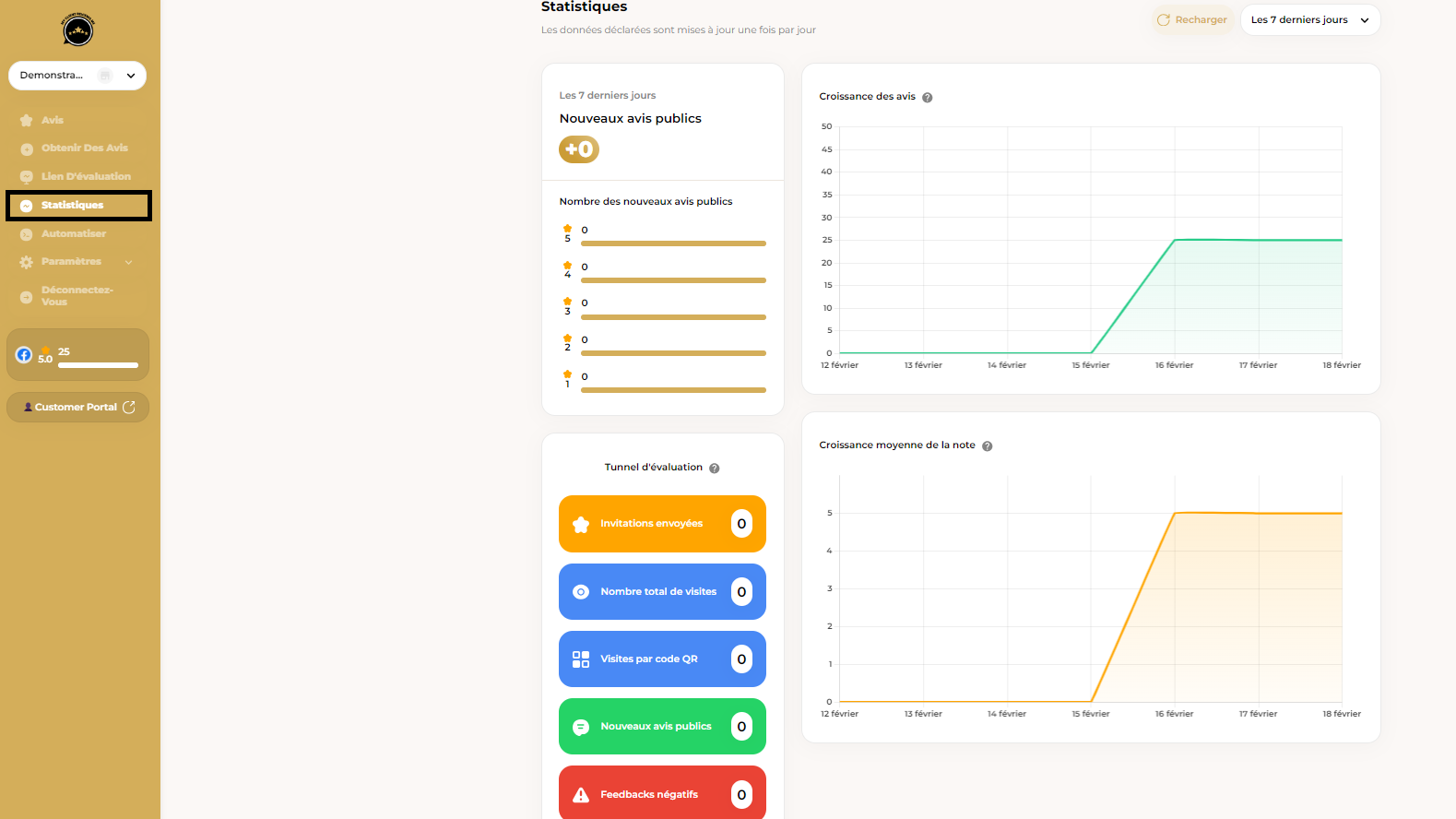Click the Invitations envoyées card
The image size is (1456, 819).
(x=662, y=524)
